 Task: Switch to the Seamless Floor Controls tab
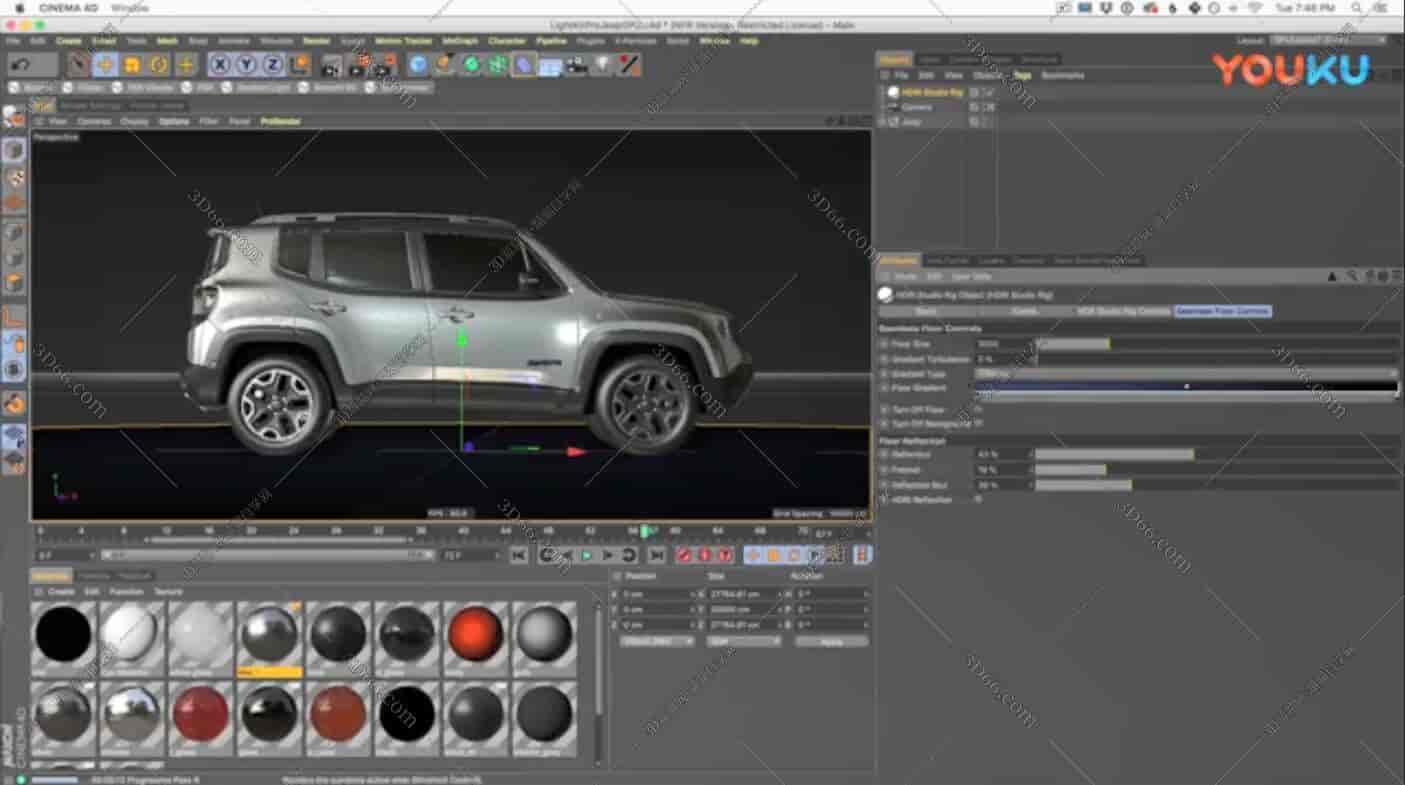coord(1221,309)
